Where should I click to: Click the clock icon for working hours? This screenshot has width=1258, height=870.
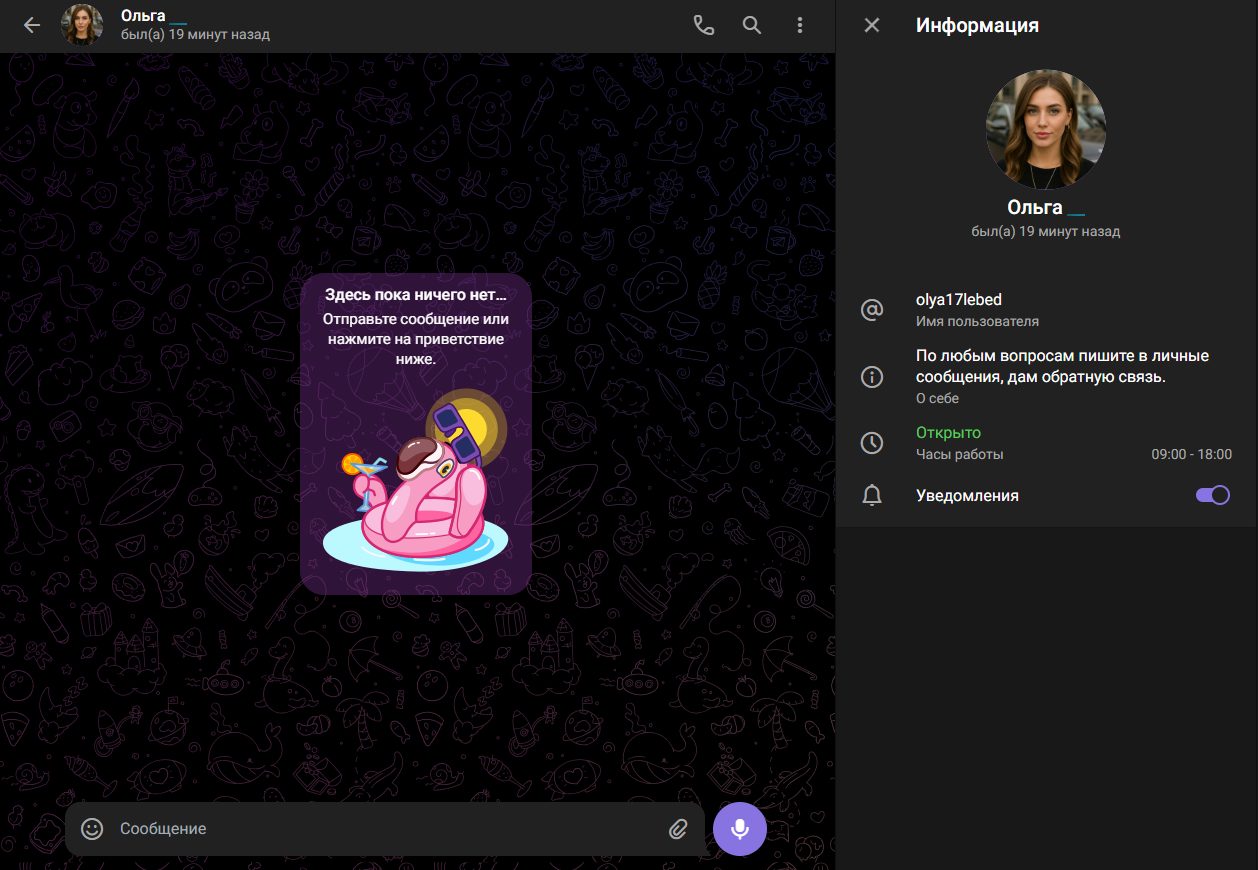point(872,443)
